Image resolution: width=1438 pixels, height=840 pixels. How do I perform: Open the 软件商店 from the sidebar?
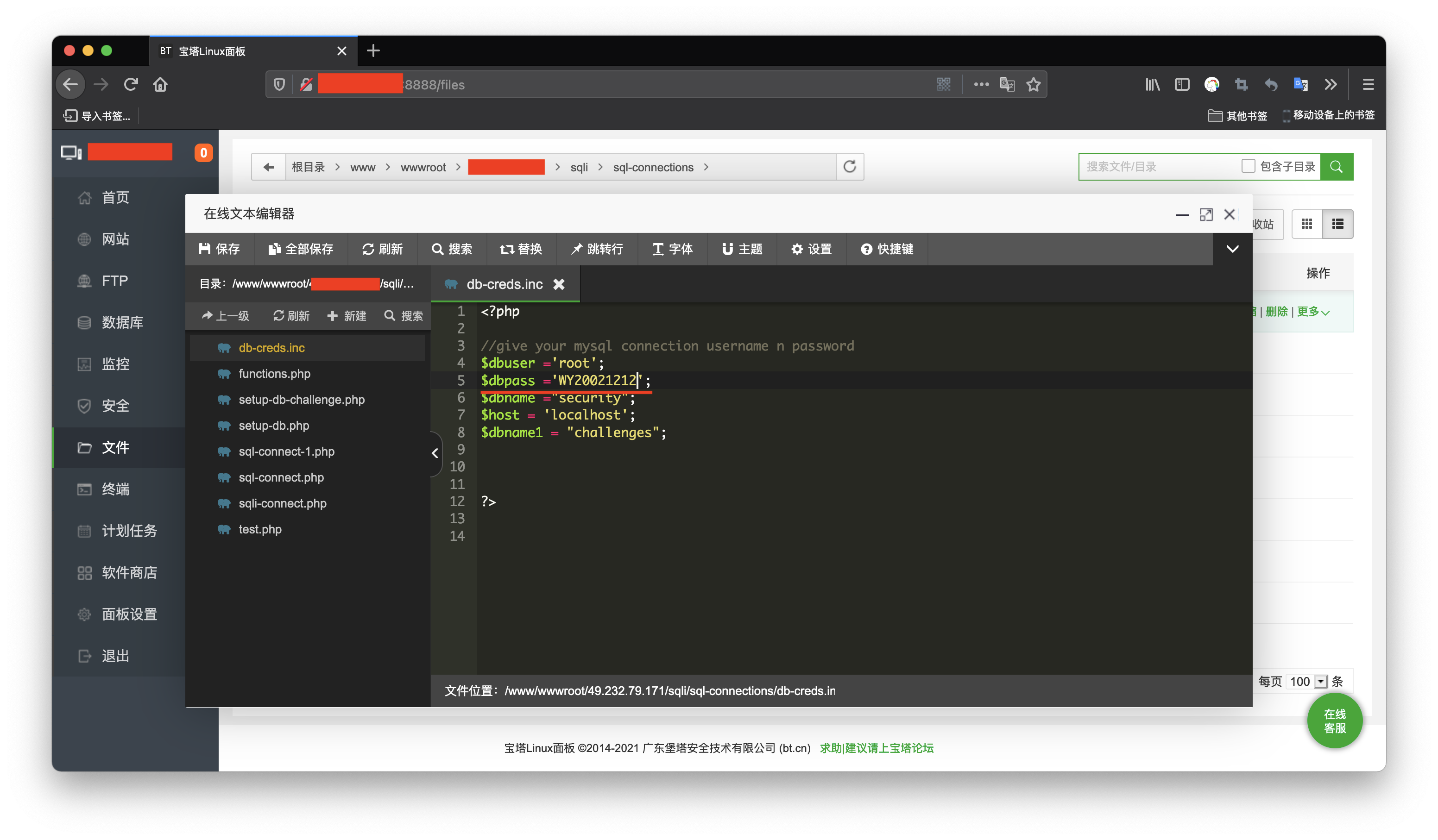(128, 572)
